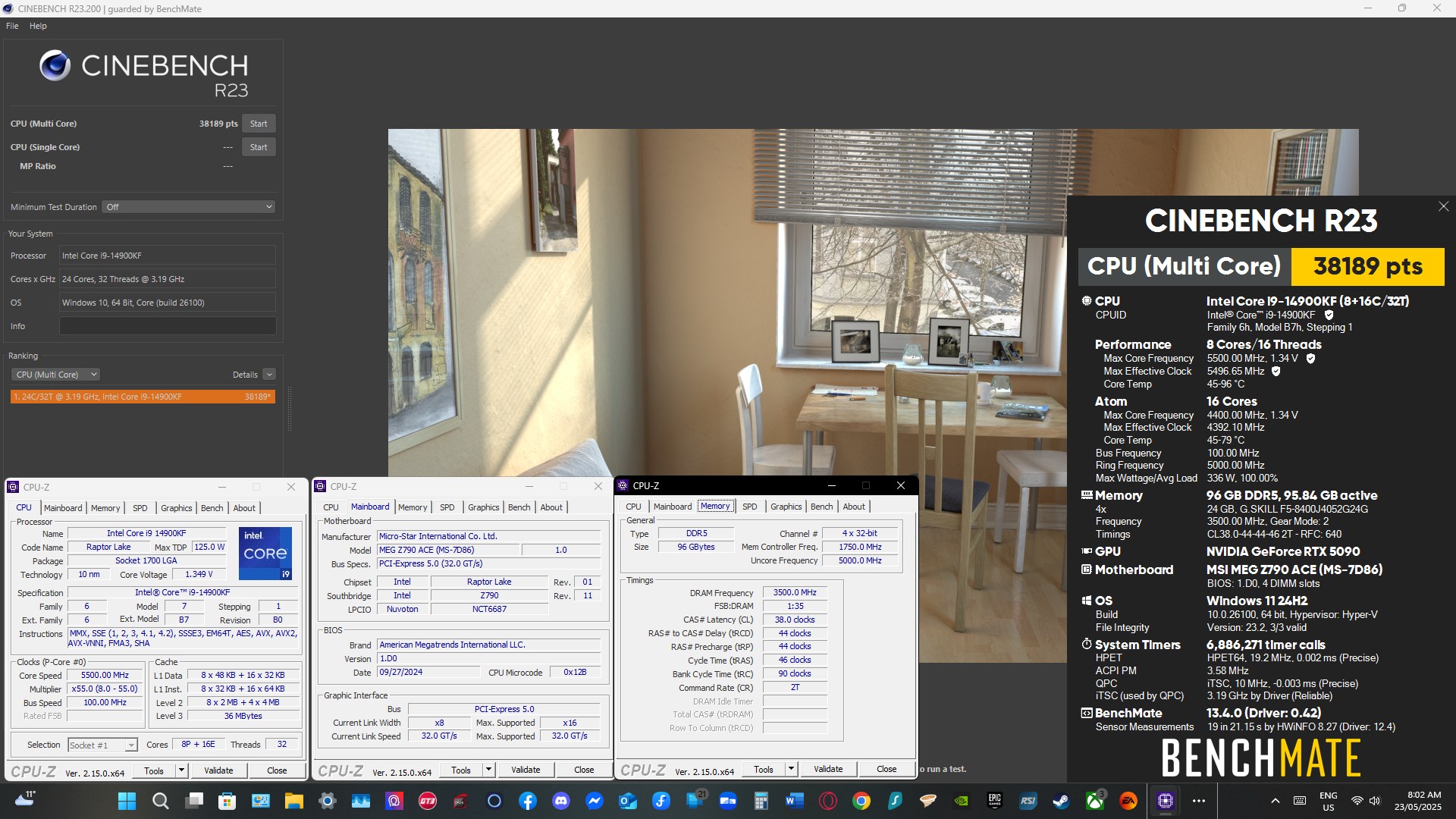Open Tools dropdown arrow in CPU-Z Memory window
Screen dimensions: 1456x819
point(791,769)
